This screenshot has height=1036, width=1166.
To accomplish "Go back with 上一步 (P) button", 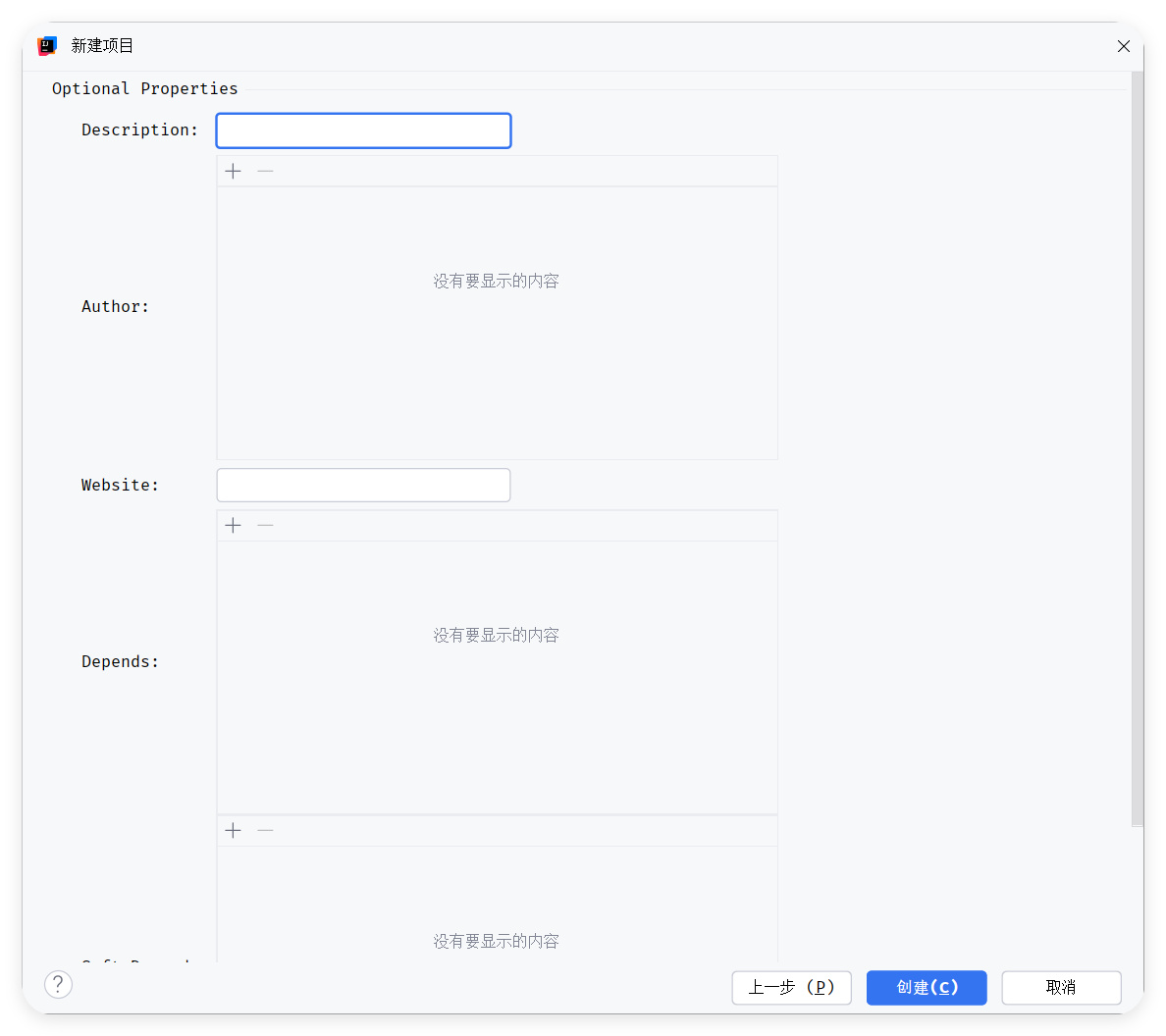I will [x=791, y=988].
